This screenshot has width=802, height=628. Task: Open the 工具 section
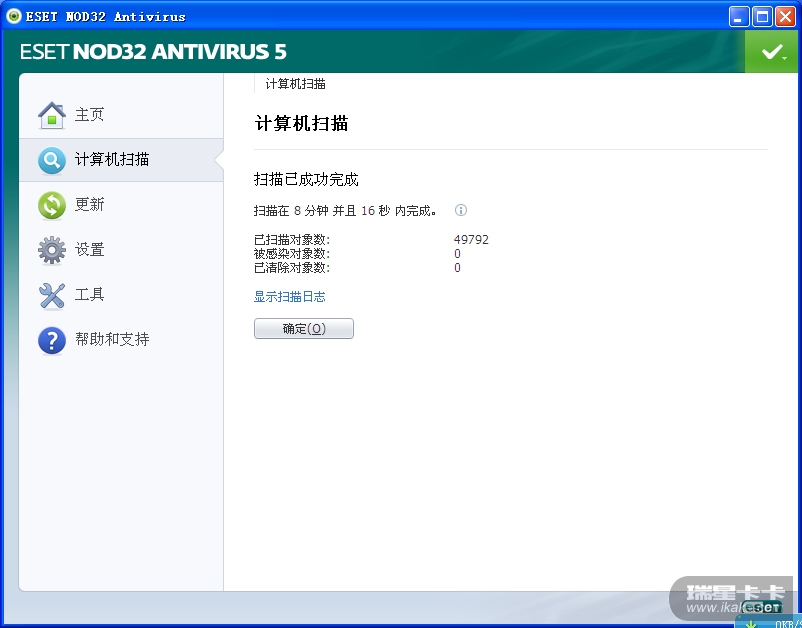click(x=89, y=295)
